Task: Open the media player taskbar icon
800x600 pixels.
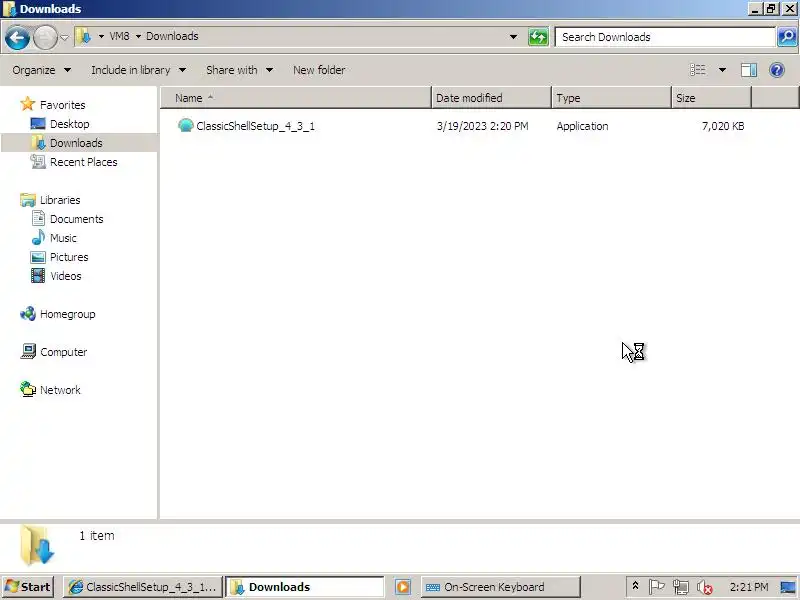Action: point(403,587)
